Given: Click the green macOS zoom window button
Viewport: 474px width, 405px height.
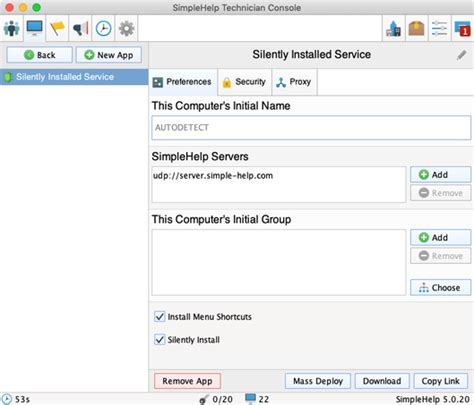Looking at the screenshot, I should tap(37, 7).
